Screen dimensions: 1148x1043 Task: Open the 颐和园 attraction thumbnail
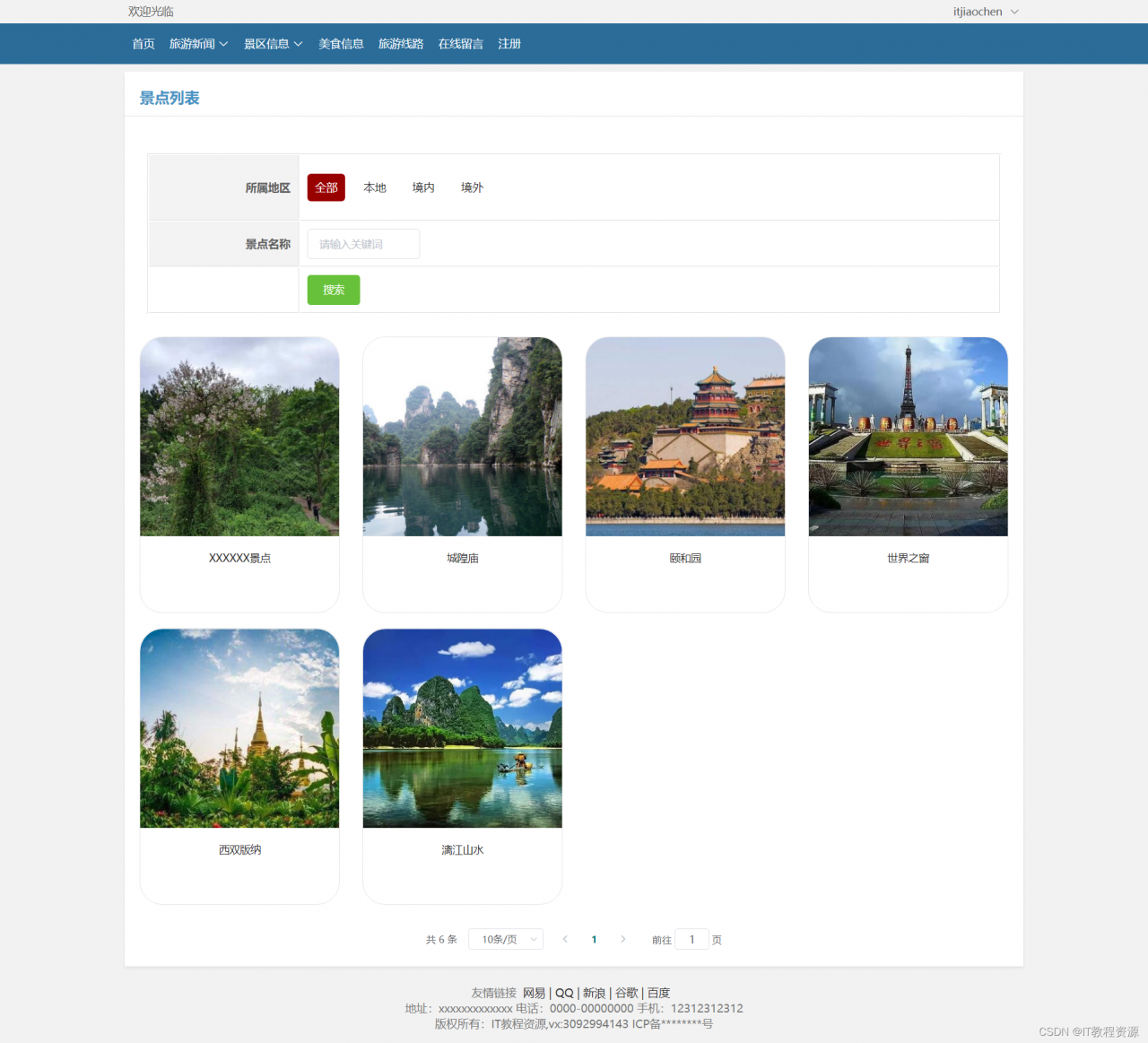685,437
